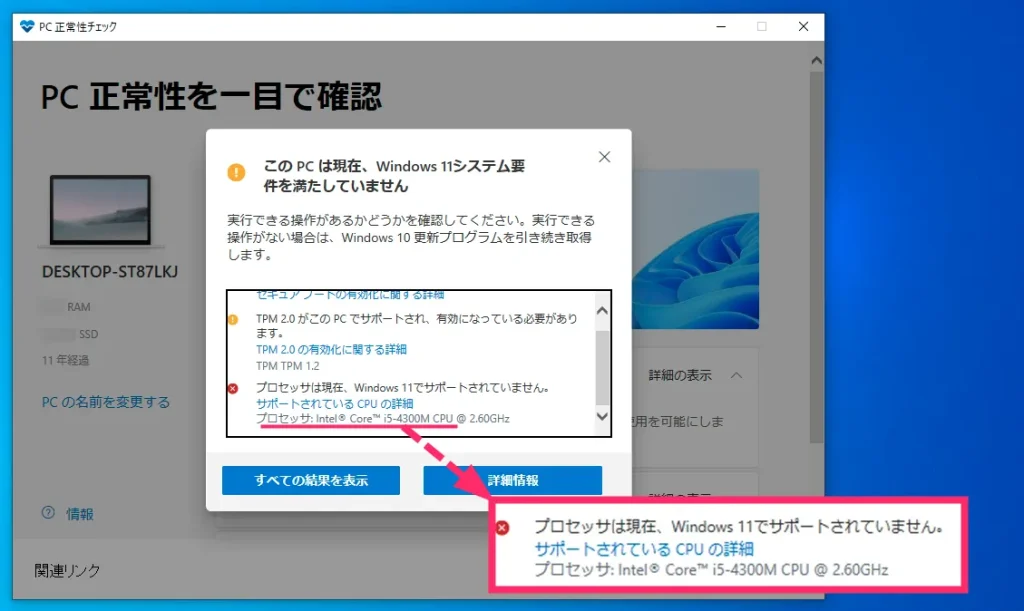Screen dimensions: 1024x611
Task: Click the results list scroll up arrow
Action: point(602,311)
